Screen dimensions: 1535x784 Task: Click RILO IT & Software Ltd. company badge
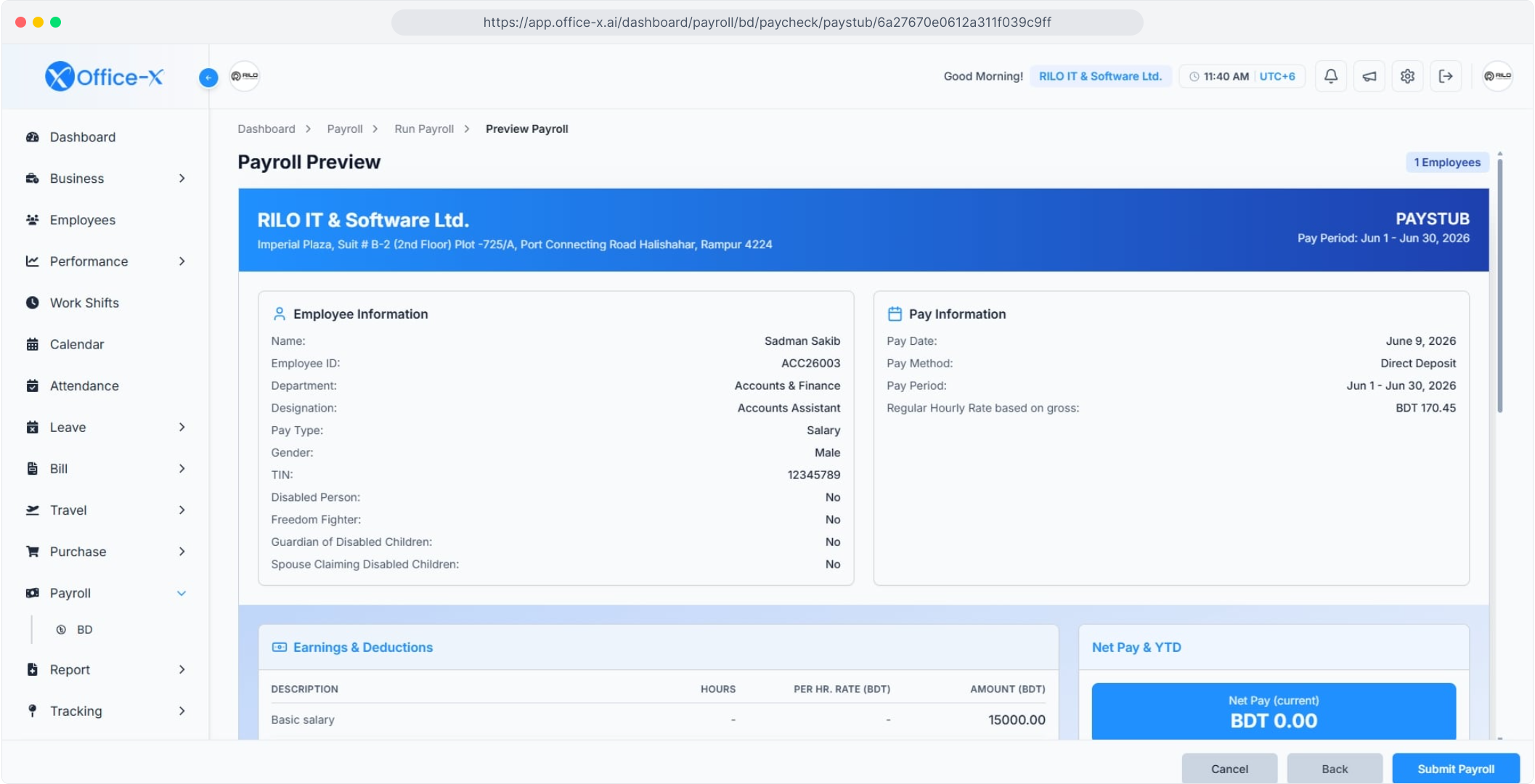click(1100, 76)
